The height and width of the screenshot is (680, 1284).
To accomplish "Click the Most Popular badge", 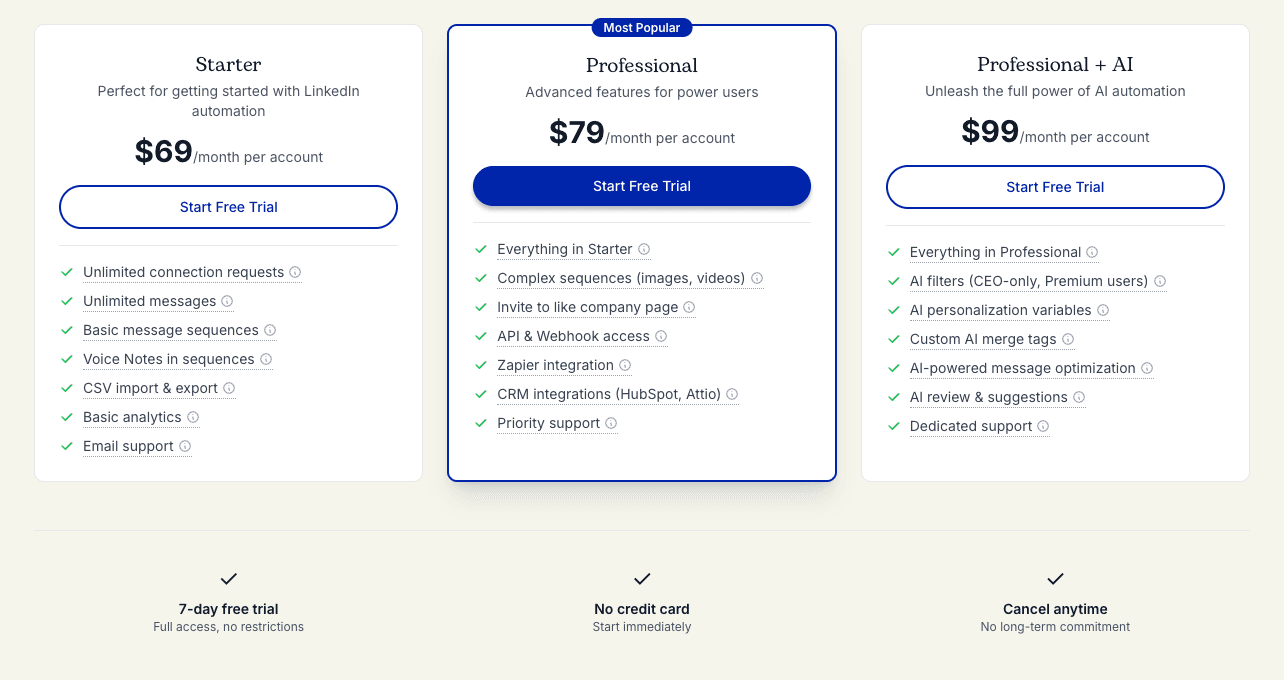I will tap(642, 28).
